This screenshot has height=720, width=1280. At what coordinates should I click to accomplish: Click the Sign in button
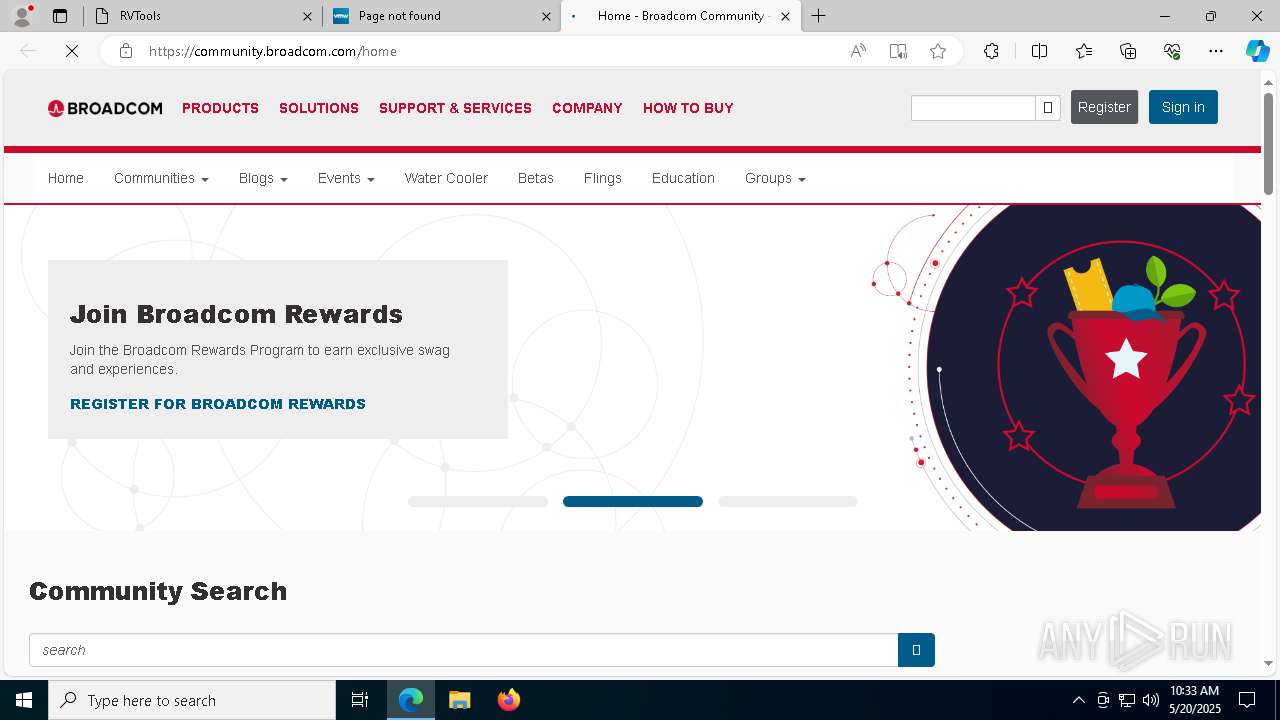(x=1183, y=107)
